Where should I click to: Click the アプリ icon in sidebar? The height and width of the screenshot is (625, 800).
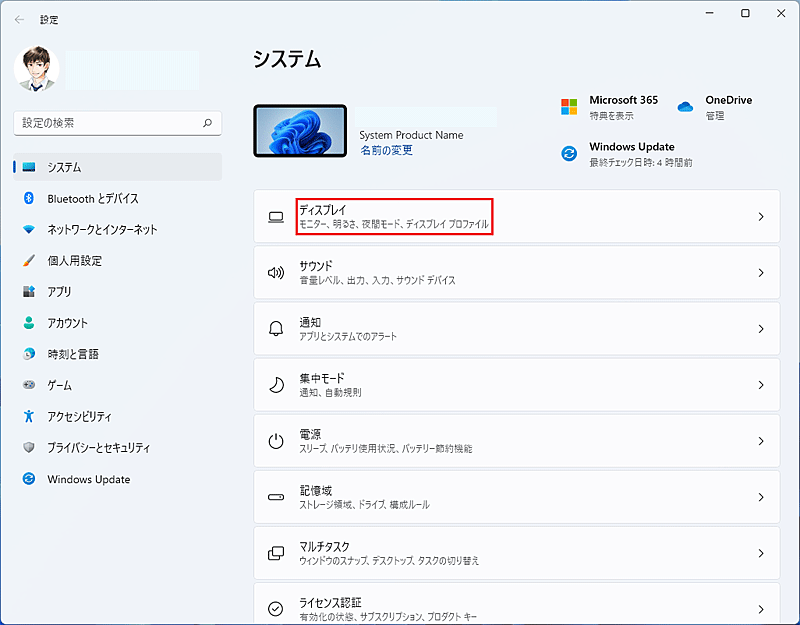click(29, 291)
